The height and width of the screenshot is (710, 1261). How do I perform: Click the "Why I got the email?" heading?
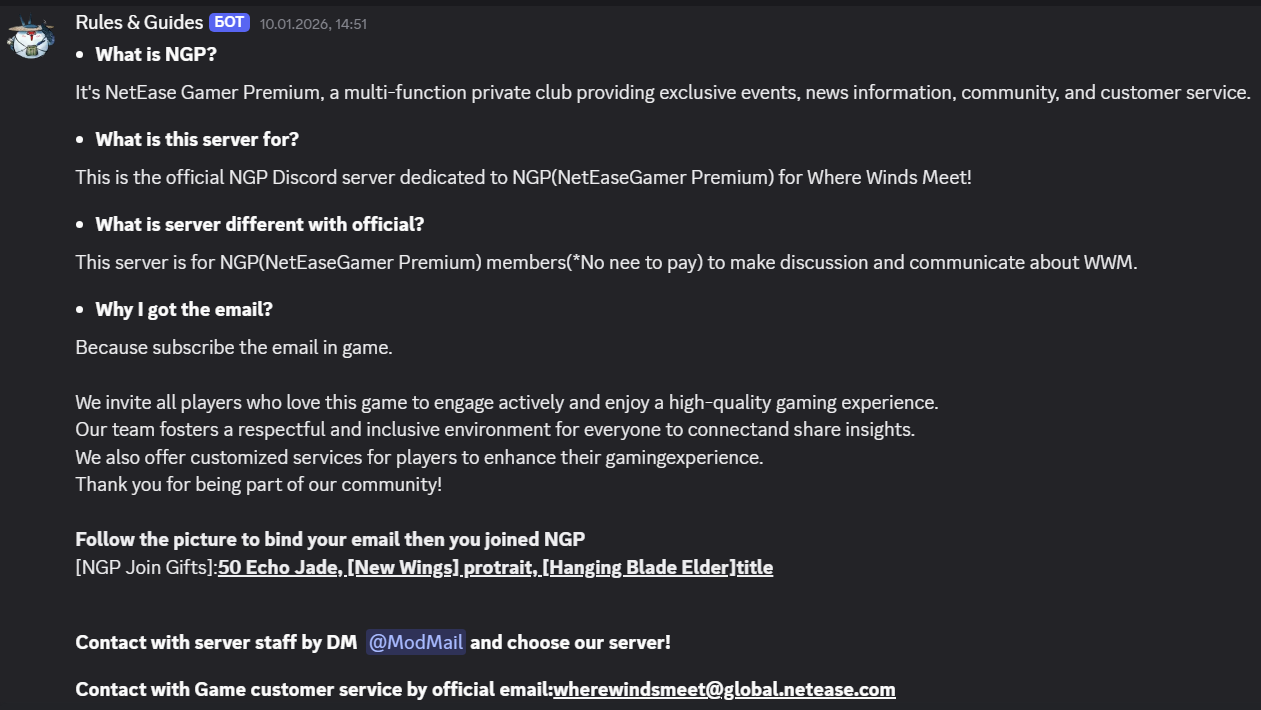(x=184, y=309)
